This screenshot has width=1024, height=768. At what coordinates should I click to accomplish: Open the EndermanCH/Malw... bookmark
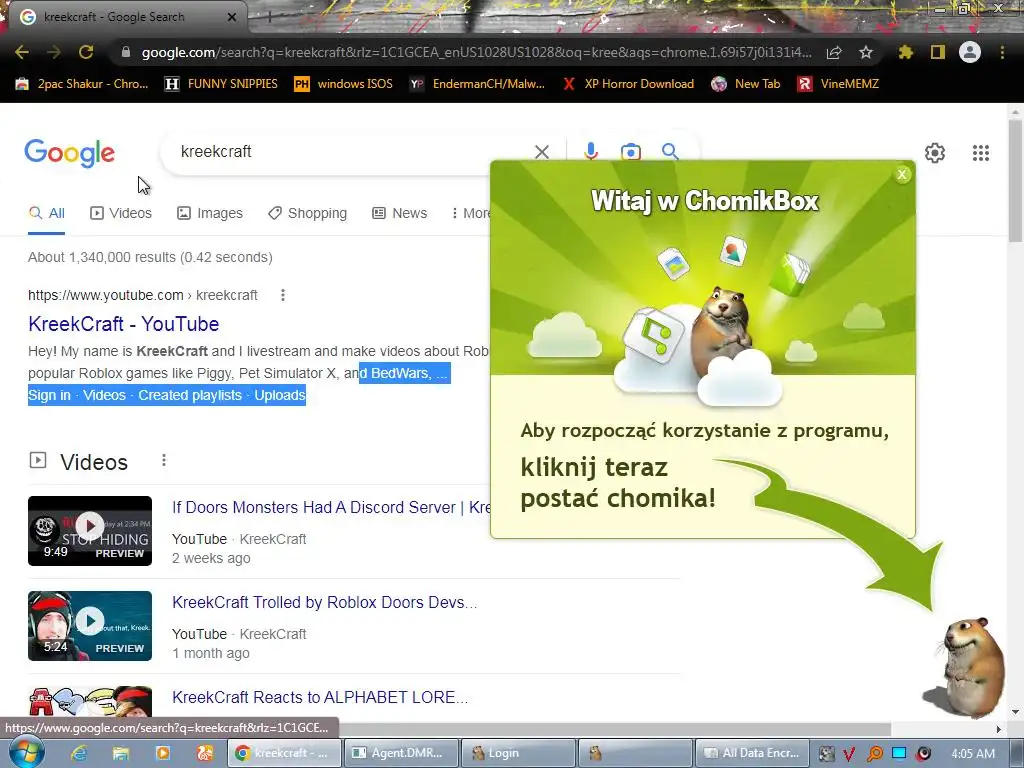pos(477,84)
